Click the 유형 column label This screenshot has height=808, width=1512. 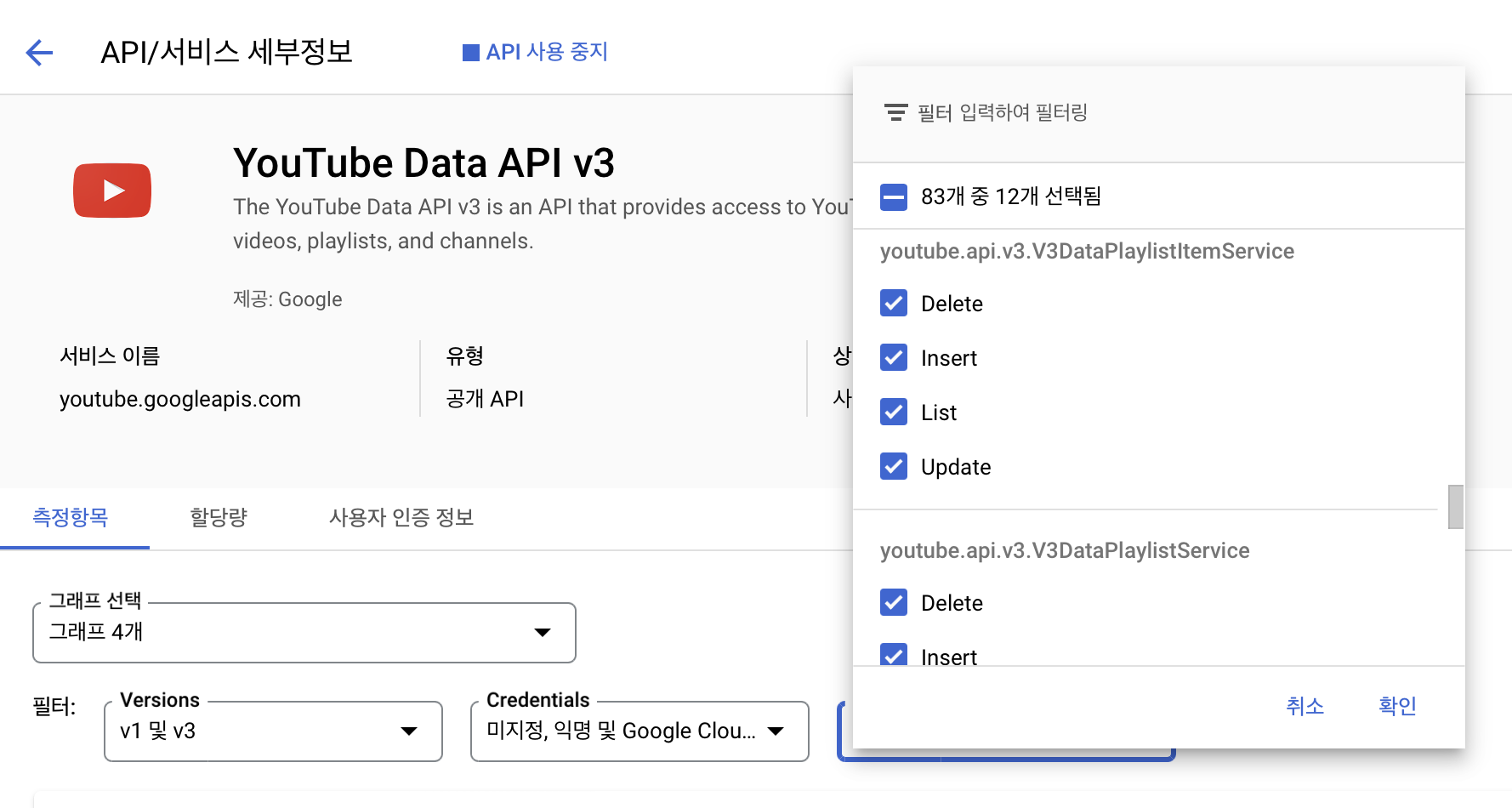tap(464, 356)
